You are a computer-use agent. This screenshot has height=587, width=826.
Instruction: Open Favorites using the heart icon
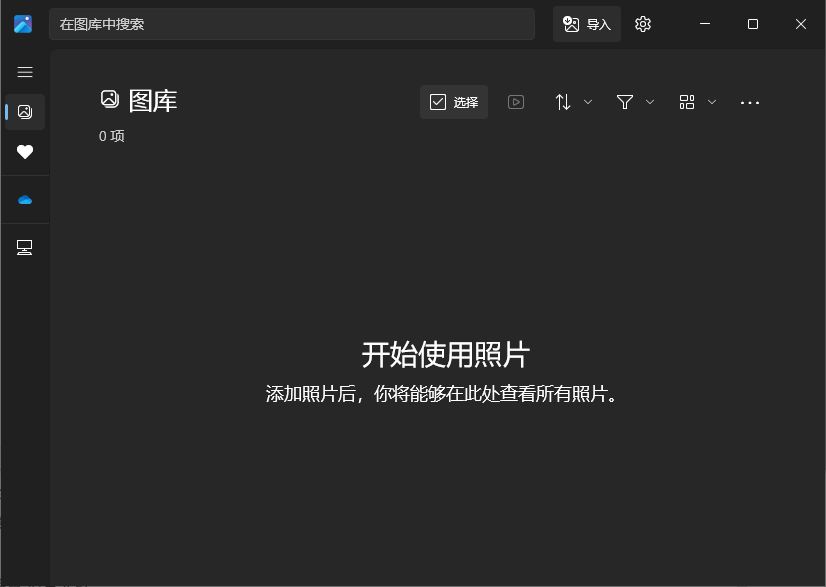(x=24, y=152)
